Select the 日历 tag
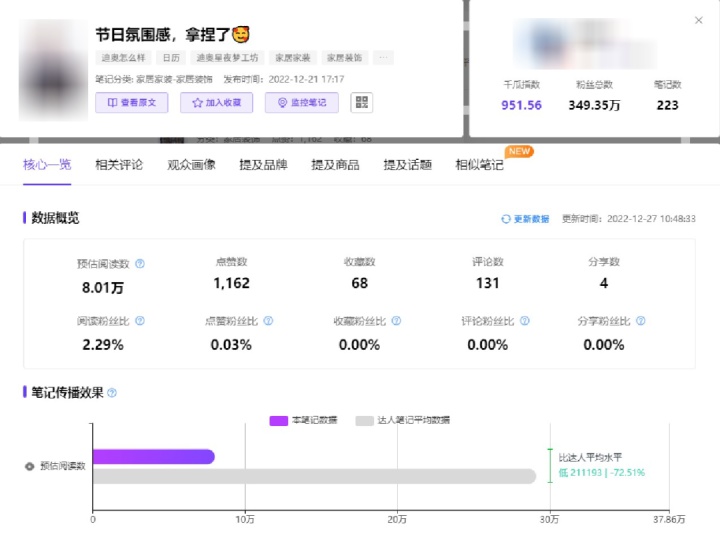Screen dimensions: 720x534 (x=171, y=58)
